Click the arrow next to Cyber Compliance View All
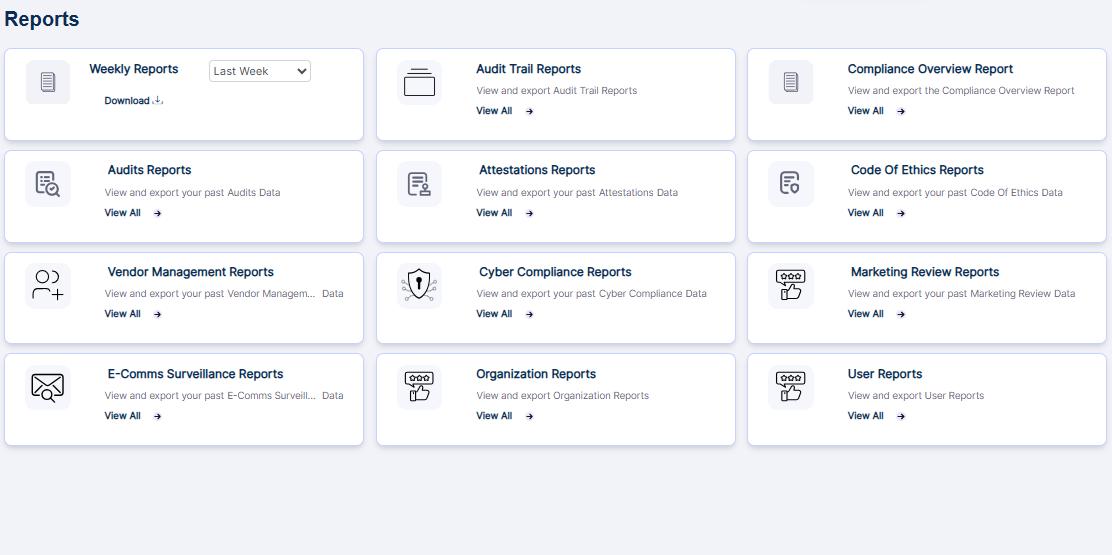Viewport: 1112px width, 555px height. 530,315
